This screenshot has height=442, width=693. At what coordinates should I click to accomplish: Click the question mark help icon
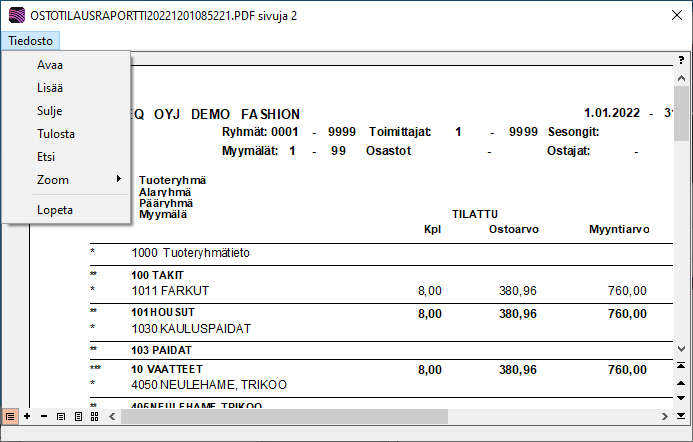[x=681, y=60]
